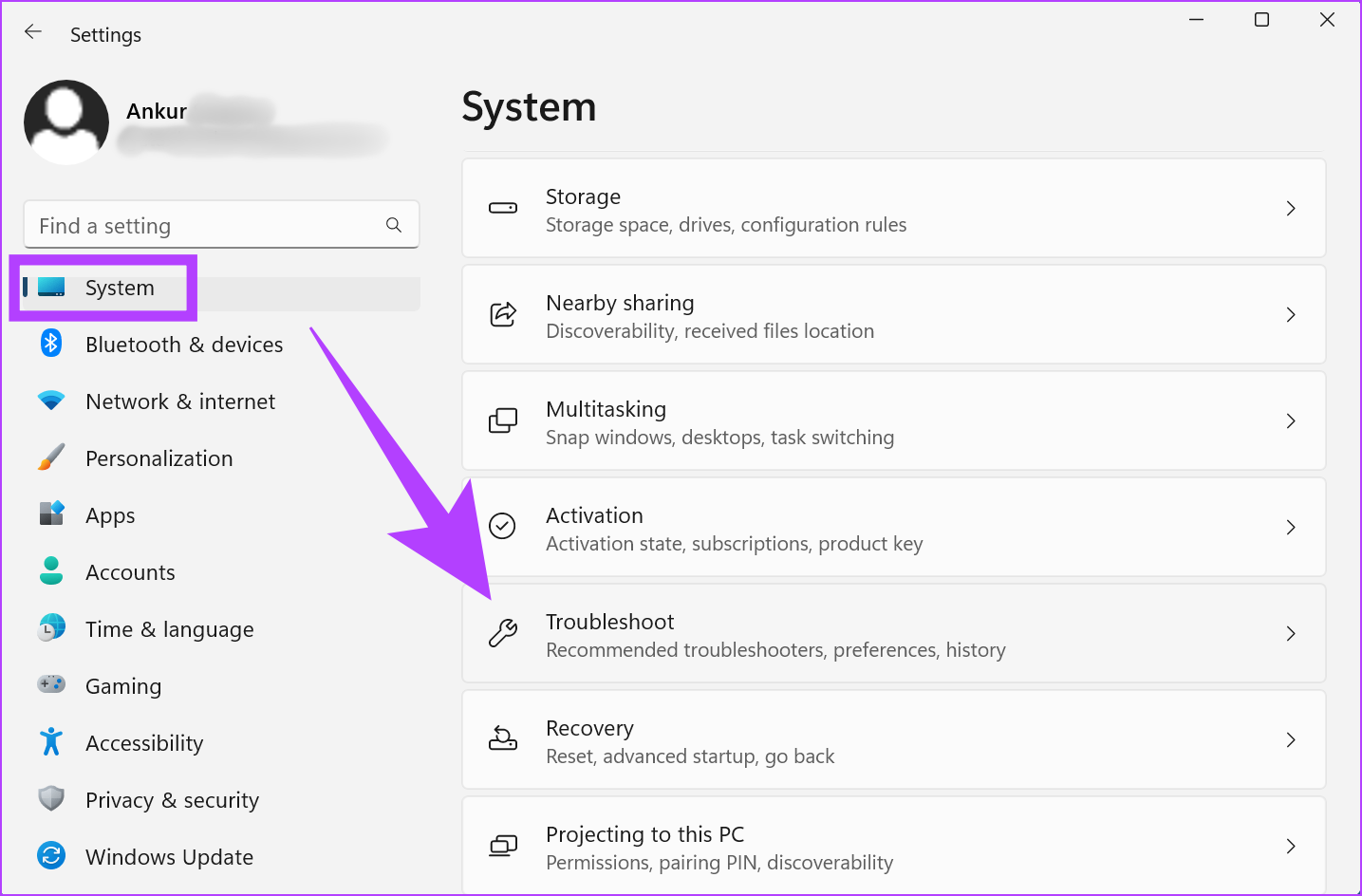Expand Multitasking with its chevron

coord(1291,420)
